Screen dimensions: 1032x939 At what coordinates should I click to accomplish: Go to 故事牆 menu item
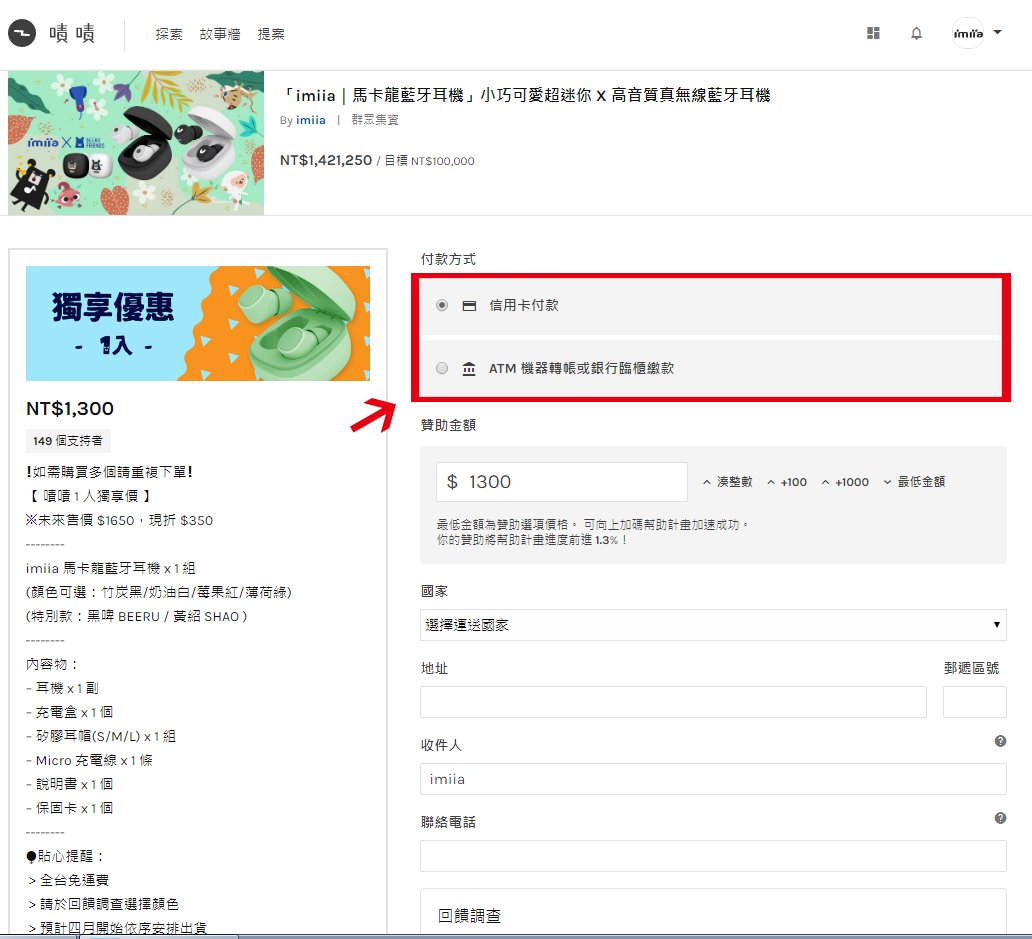(x=220, y=34)
